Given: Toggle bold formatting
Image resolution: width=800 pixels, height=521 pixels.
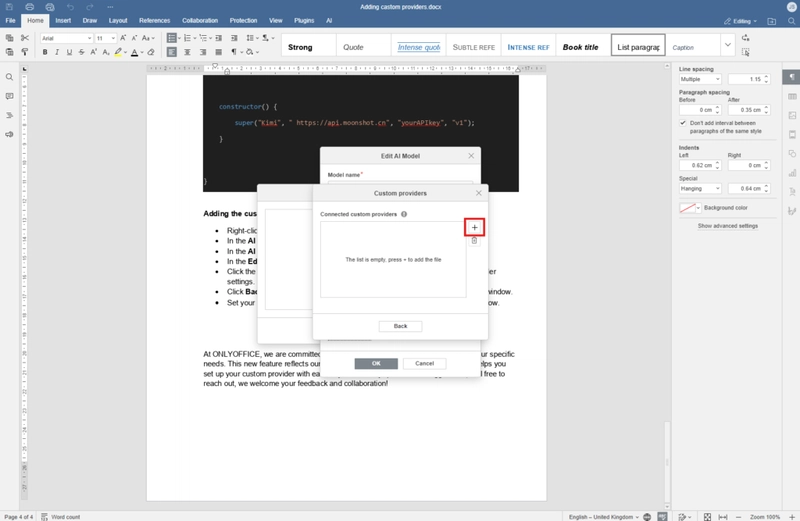Looking at the screenshot, I should 45,52.
